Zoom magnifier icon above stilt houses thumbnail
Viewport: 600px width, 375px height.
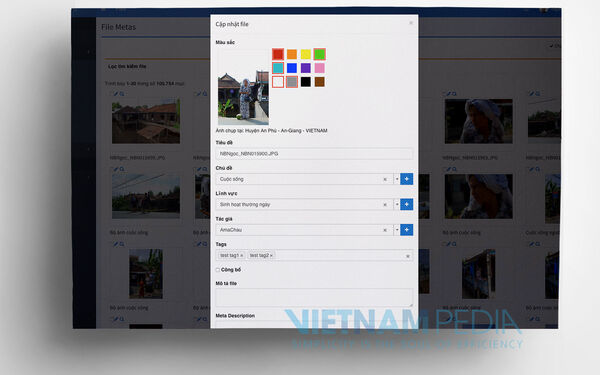122,94
